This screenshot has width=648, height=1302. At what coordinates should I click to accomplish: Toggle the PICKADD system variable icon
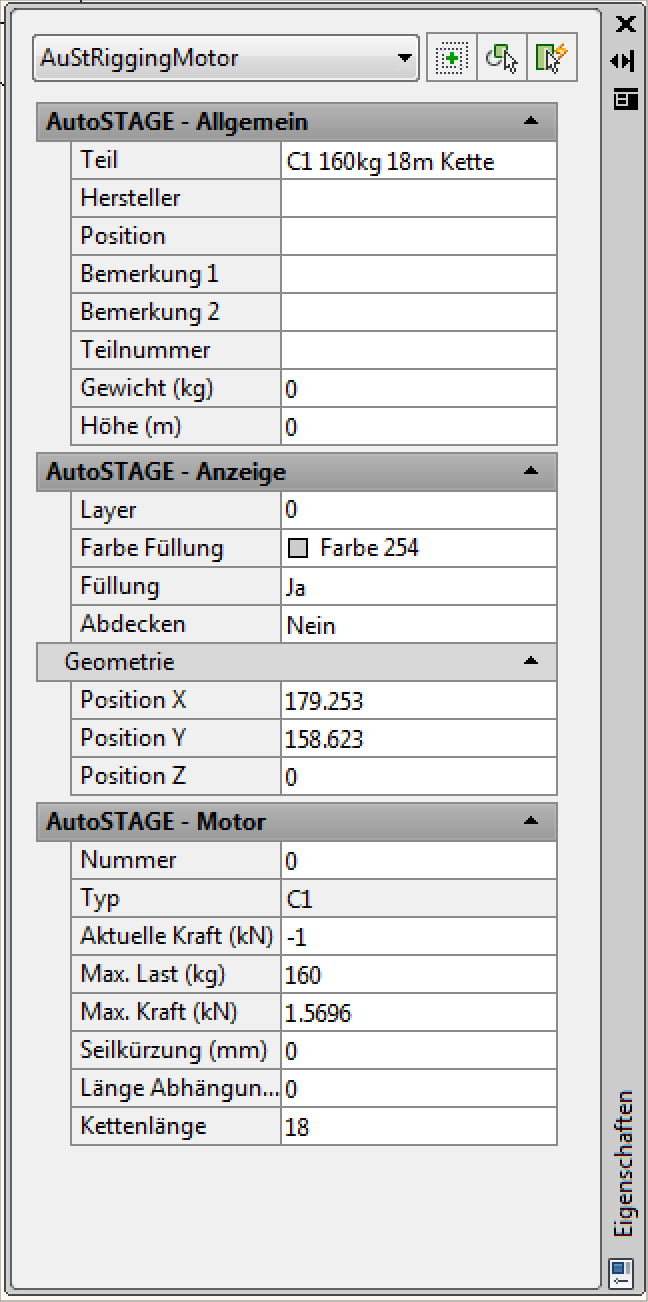coord(451,57)
